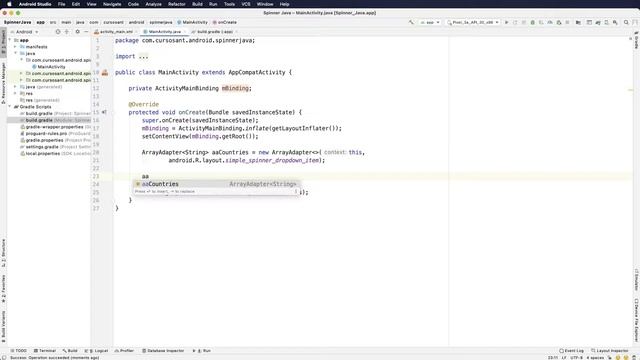Open the Gradle side panel

[636, 40]
